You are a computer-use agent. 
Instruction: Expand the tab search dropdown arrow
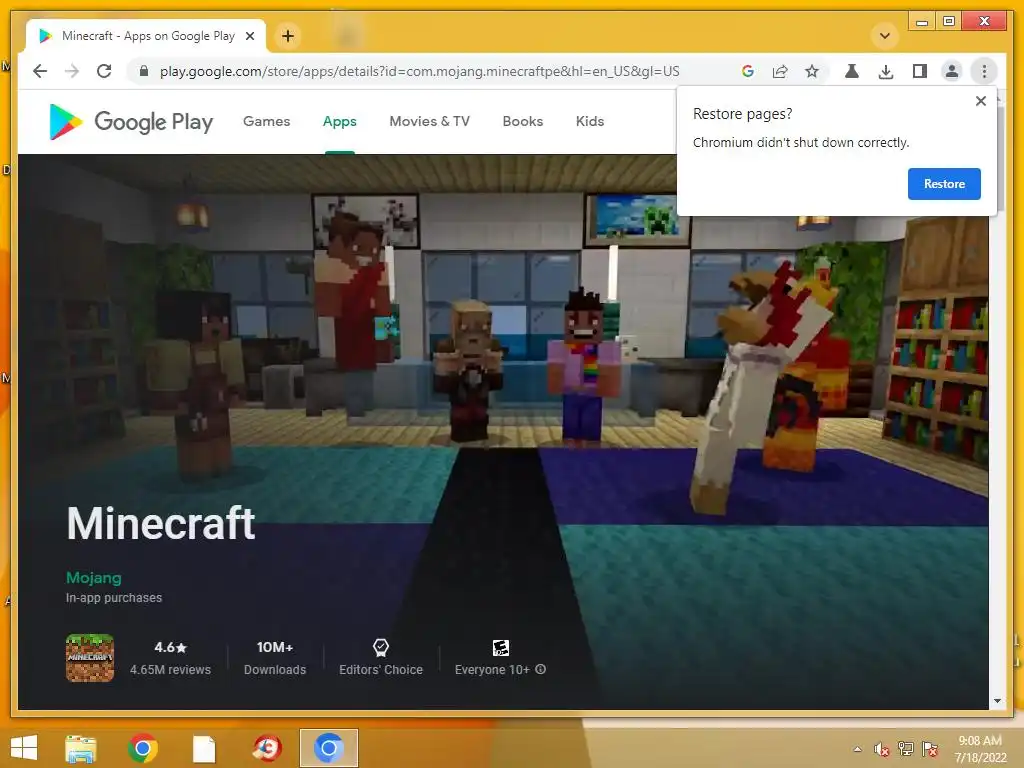[885, 36]
